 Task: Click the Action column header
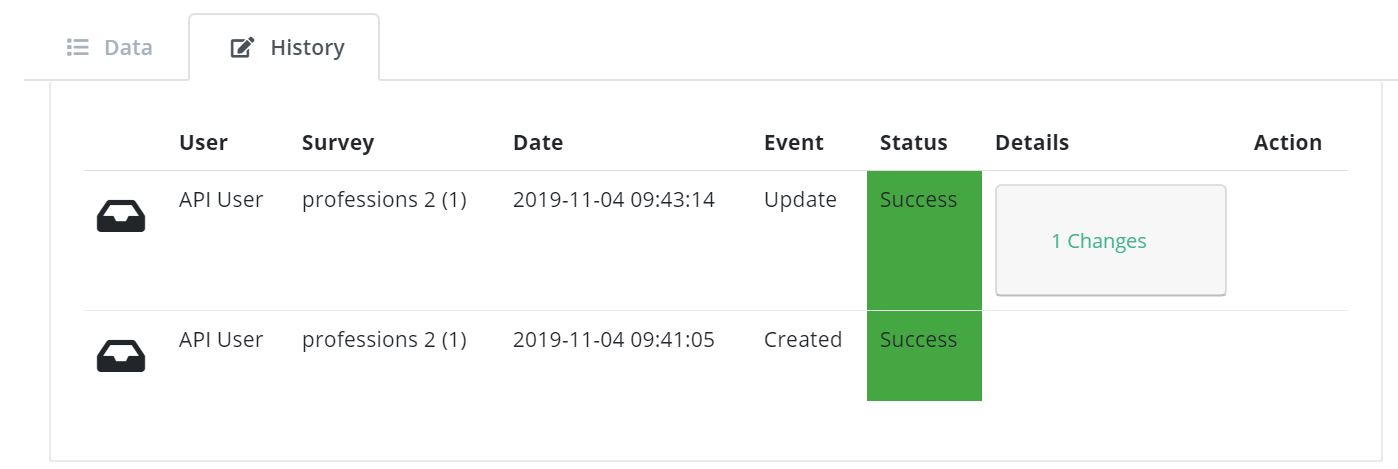[x=1288, y=143]
